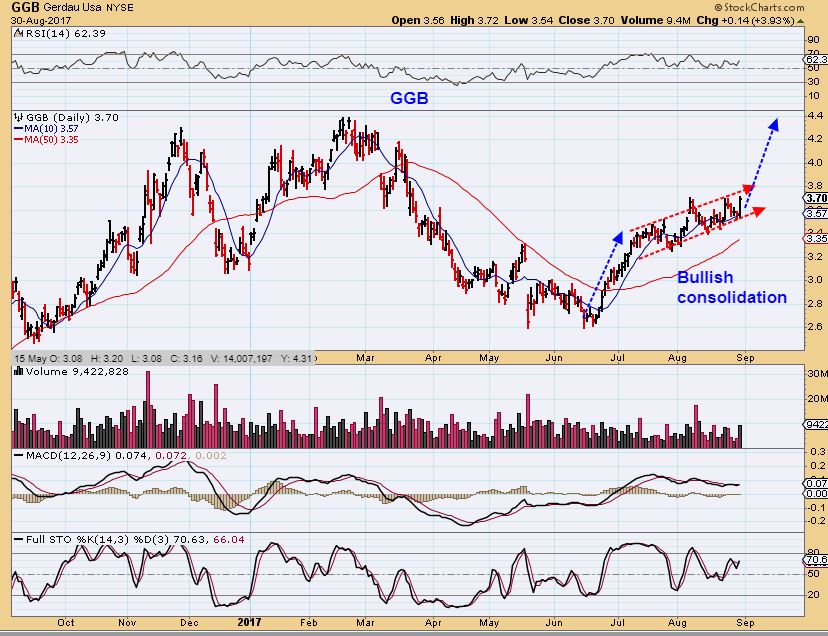828x636 pixels.
Task: Click the 3.57 MA tag on price axis
Action: 816,213
